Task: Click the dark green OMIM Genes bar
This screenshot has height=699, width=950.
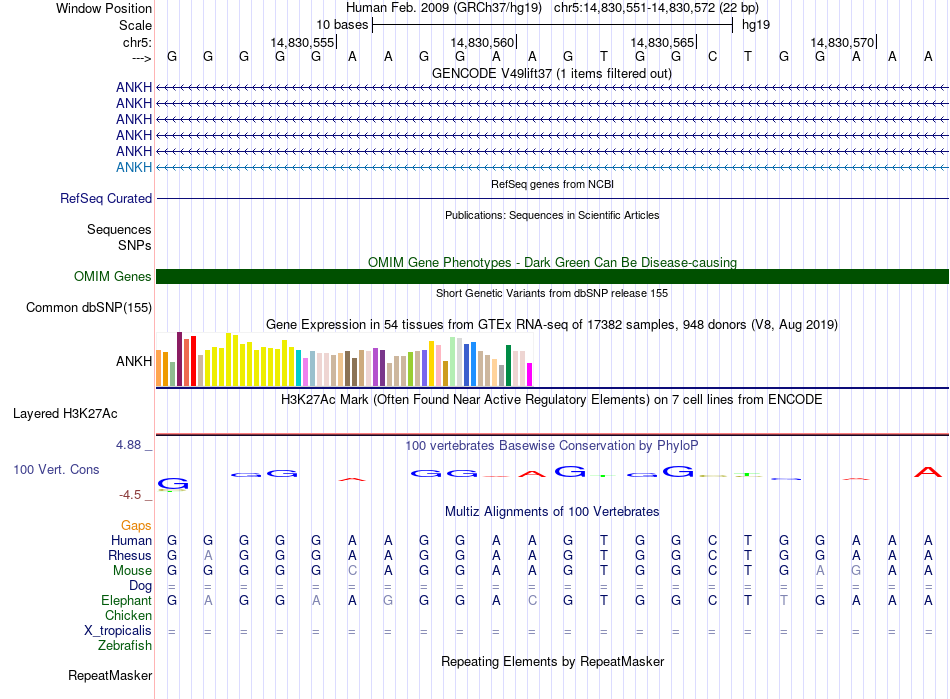Action: point(552,277)
